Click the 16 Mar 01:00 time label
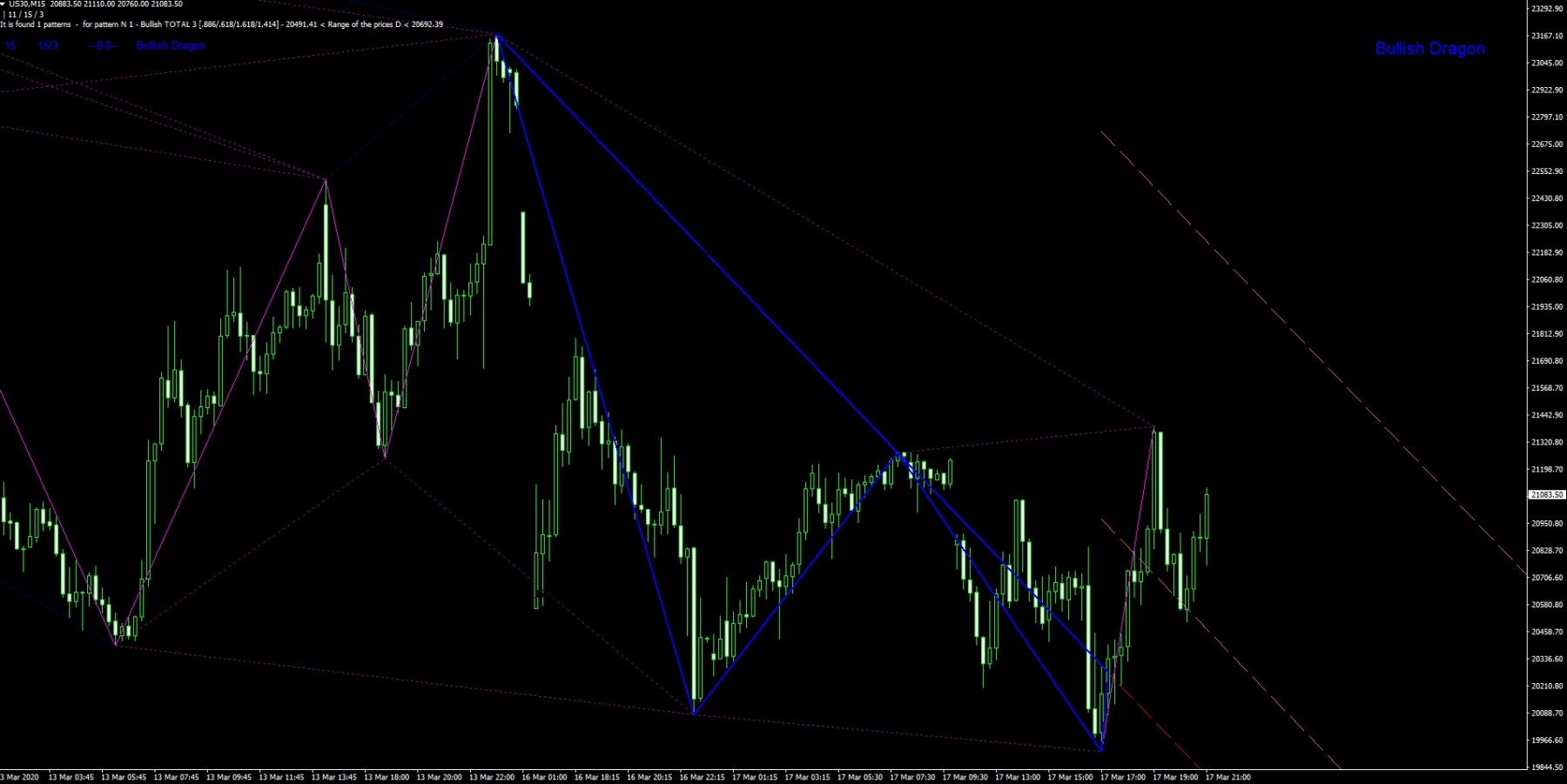 click(x=544, y=777)
